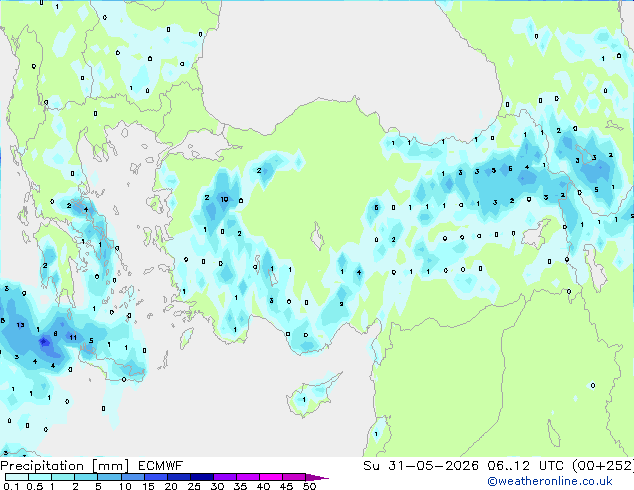Select the 1–2 mm legend color swatch
This screenshot has height=490, width=634.
63,477
